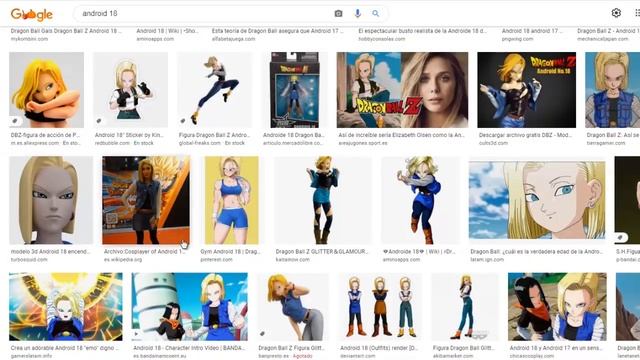Open the ❤Androide 18❤ Wiki aminoapps thumbnail
Screen dimensions: 640x360
click(420, 200)
